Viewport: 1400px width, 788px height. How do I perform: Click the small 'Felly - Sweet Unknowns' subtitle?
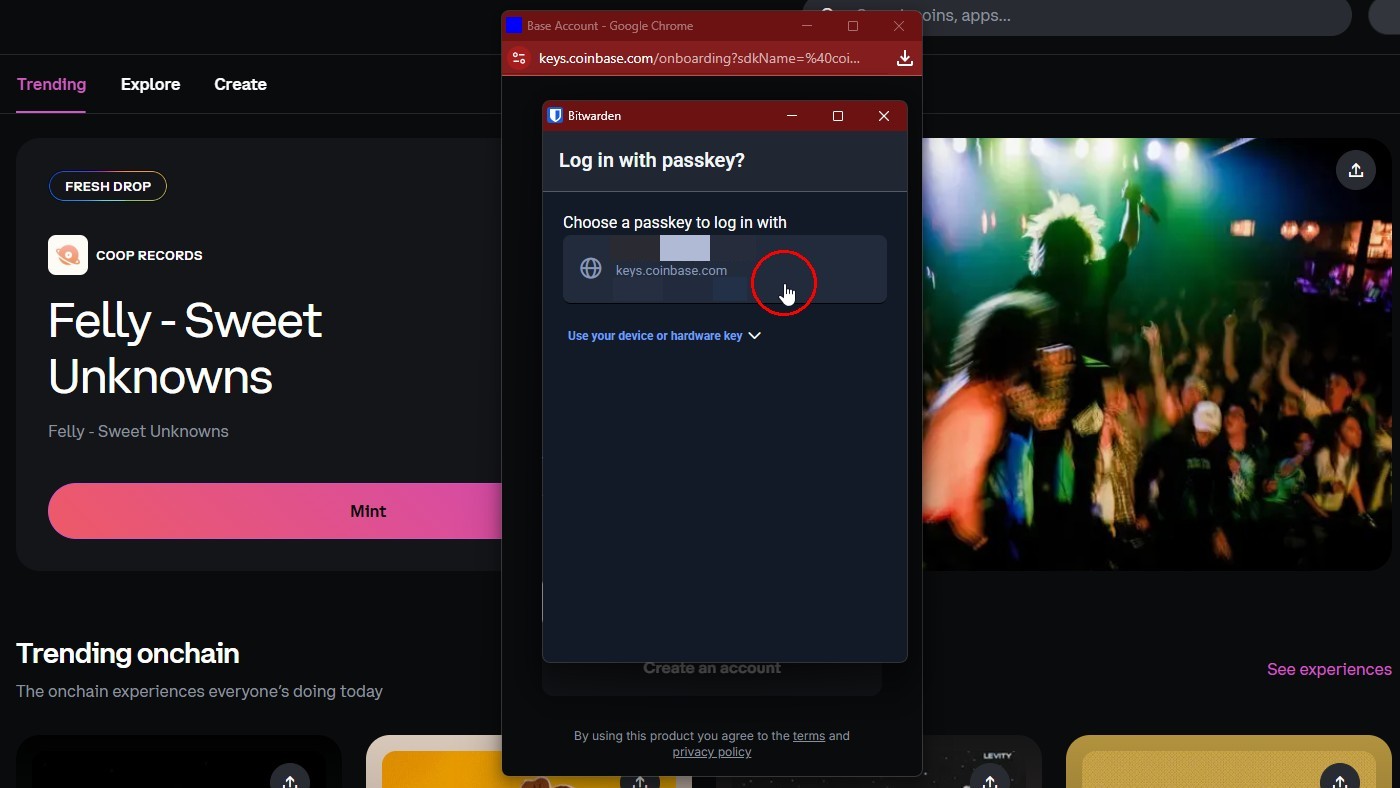(138, 431)
